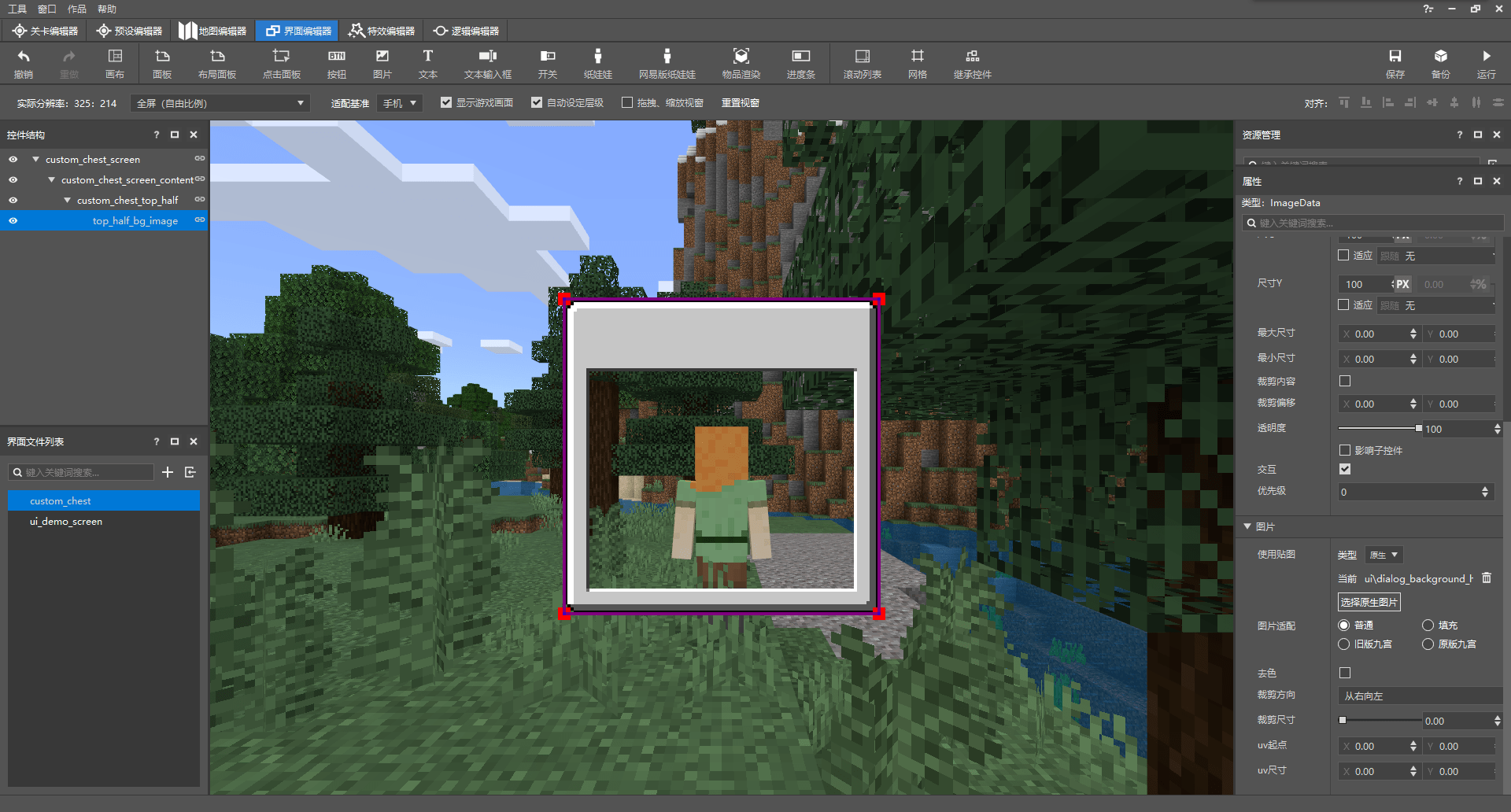Screen dimensions: 1511x812
Task: Click the 重置视窗 button
Action: [x=741, y=103]
